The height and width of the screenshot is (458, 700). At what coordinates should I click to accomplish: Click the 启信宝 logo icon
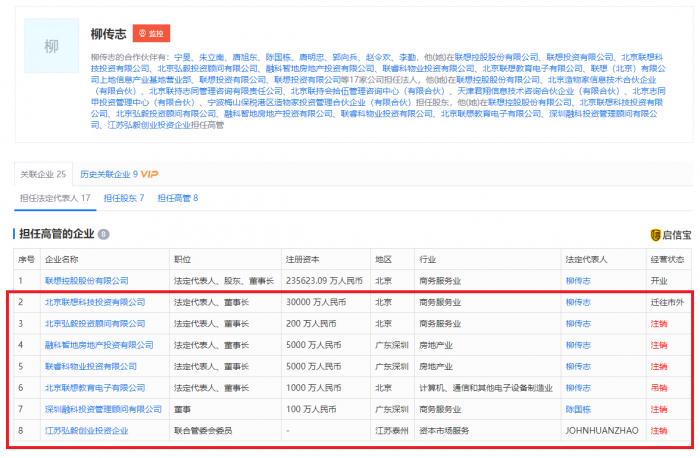tap(655, 235)
